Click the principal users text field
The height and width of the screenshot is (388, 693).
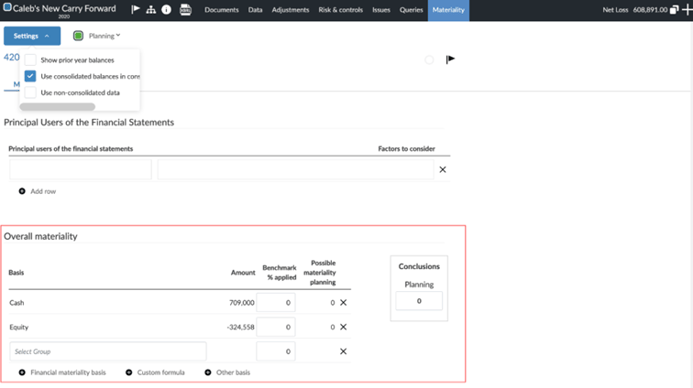click(x=80, y=170)
